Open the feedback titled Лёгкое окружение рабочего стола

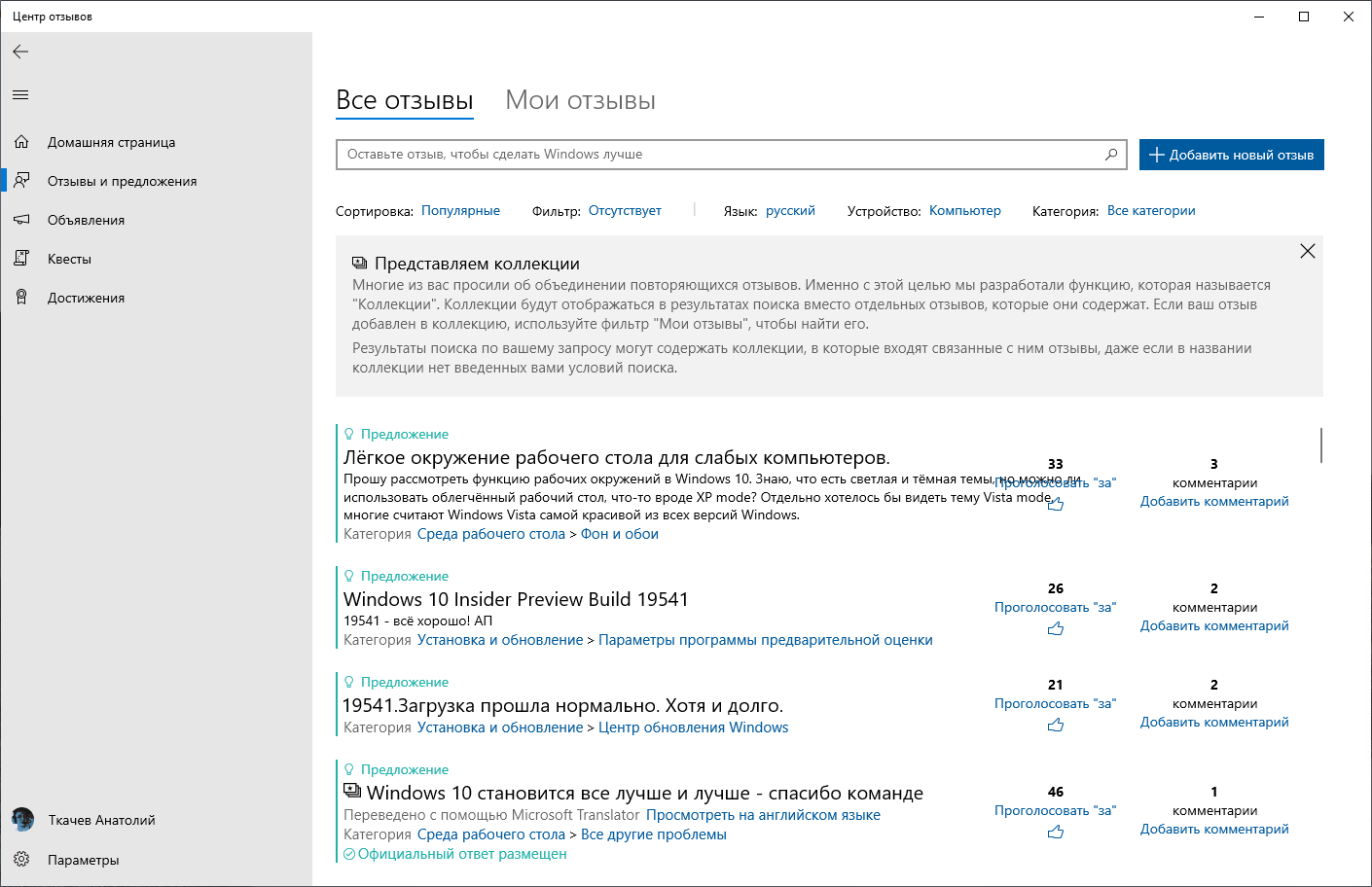click(x=617, y=458)
